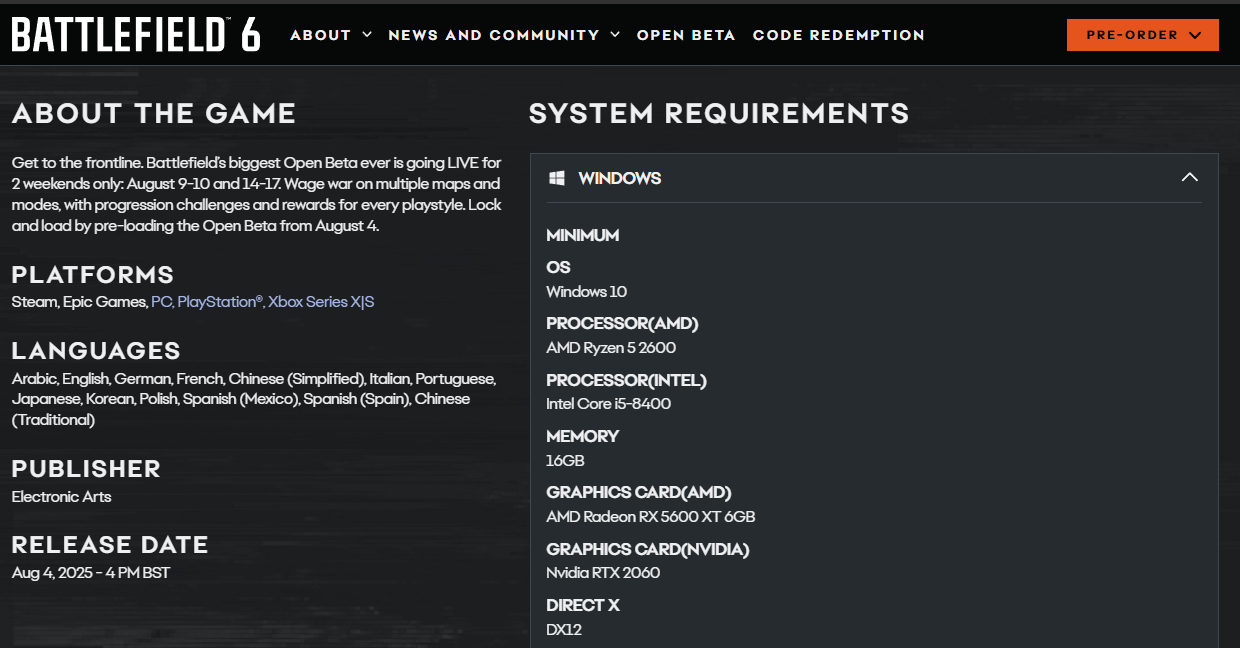
Task: Go to the Open Beta page
Action: [686, 35]
